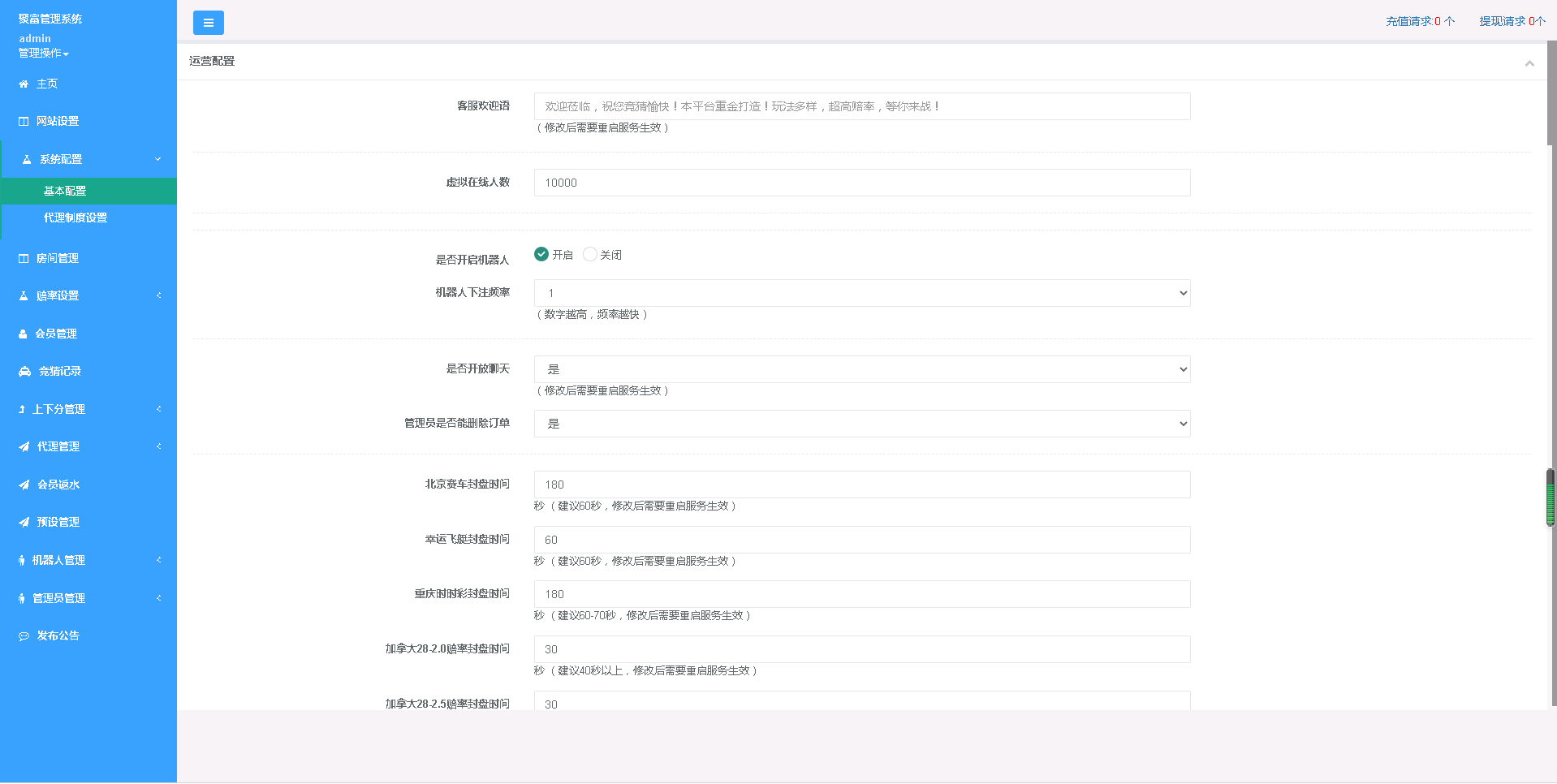Click the 网站设置 sidebar icon

click(x=24, y=122)
